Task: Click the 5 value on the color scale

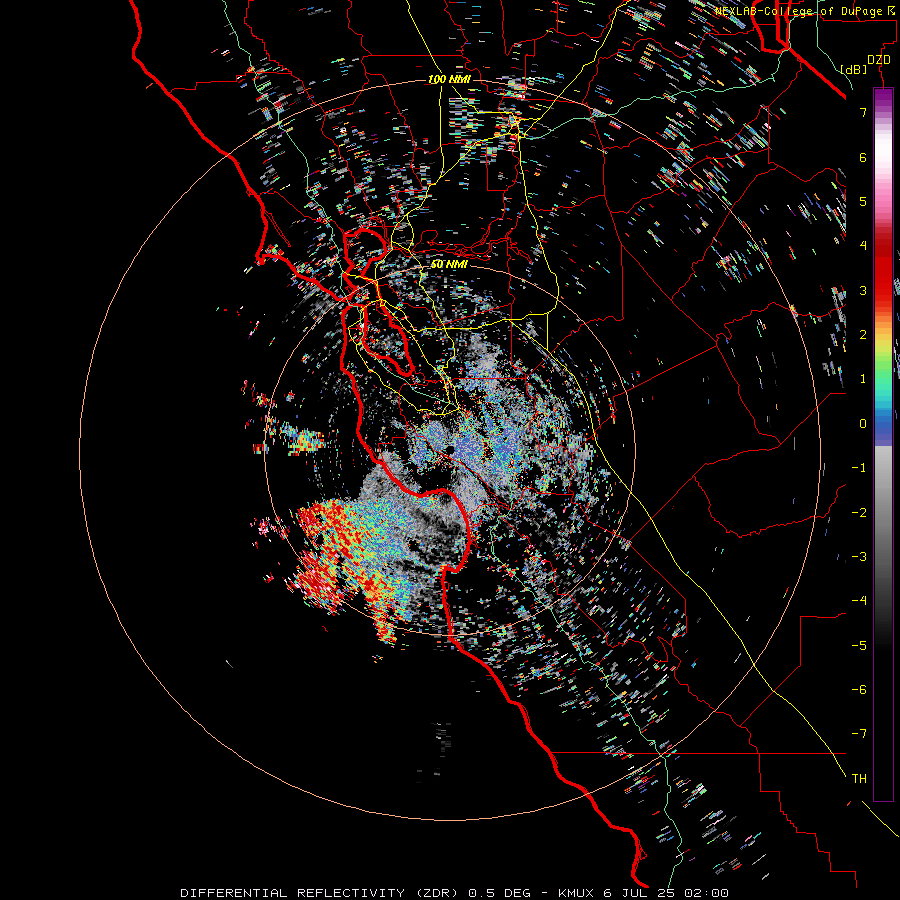Action: [863, 201]
